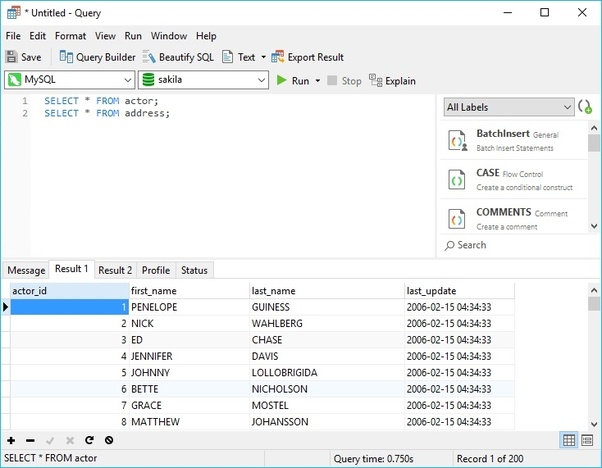The height and width of the screenshot is (468, 602).
Task: Switch to the Profile tab
Action: (x=156, y=270)
